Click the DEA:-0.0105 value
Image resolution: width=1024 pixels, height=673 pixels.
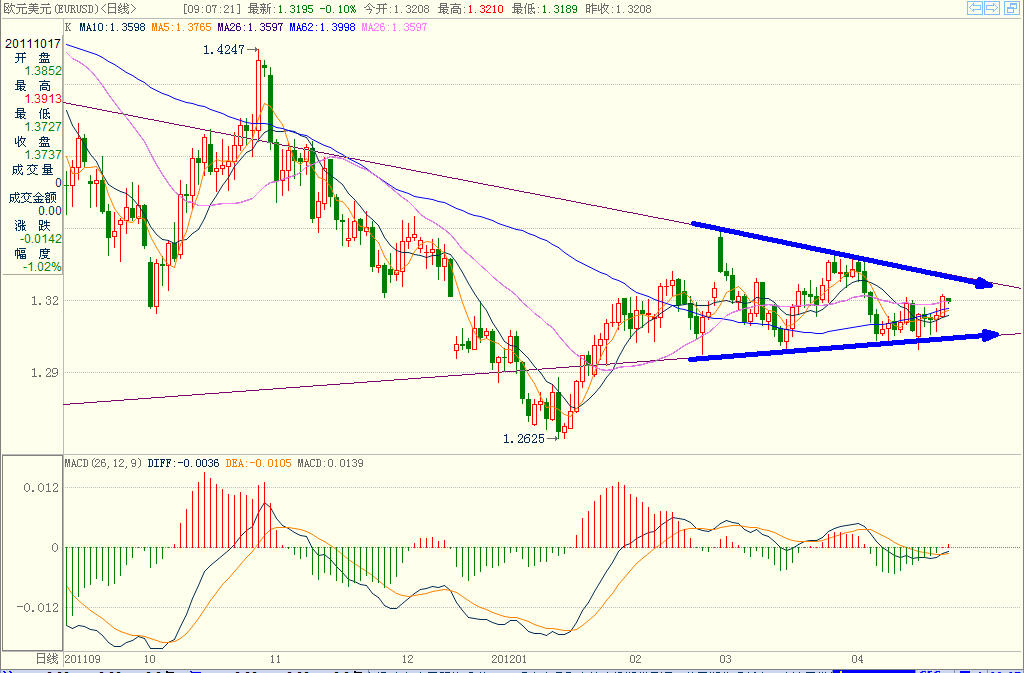(x=258, y=463)
